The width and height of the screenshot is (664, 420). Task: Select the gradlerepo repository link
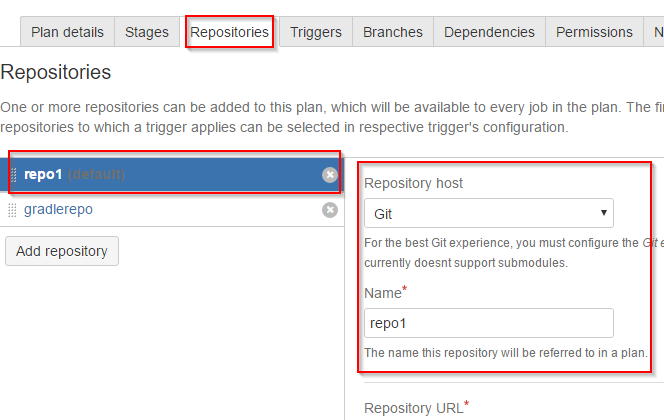click(58, 209)
